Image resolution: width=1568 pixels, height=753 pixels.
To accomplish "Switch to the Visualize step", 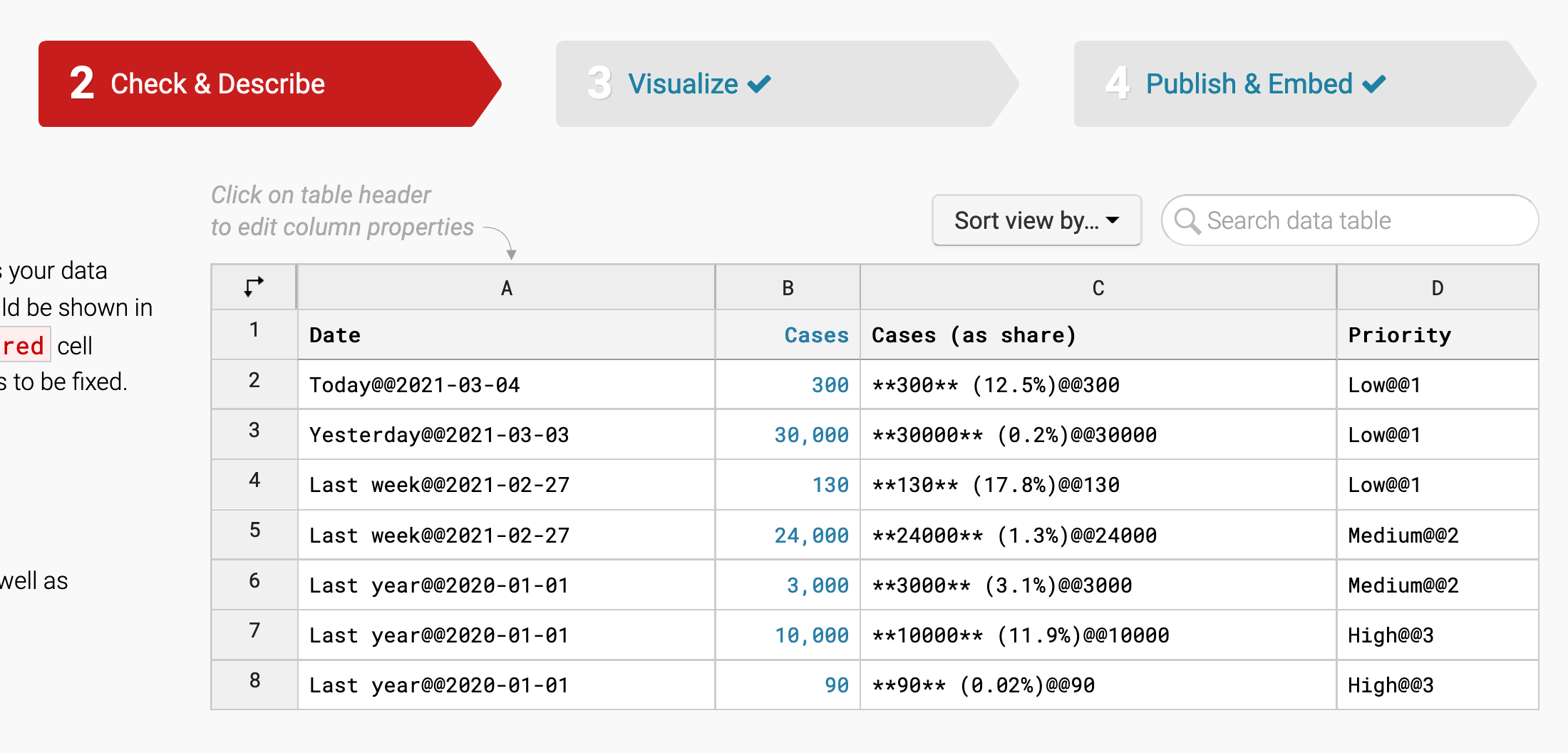I will 684,83.
